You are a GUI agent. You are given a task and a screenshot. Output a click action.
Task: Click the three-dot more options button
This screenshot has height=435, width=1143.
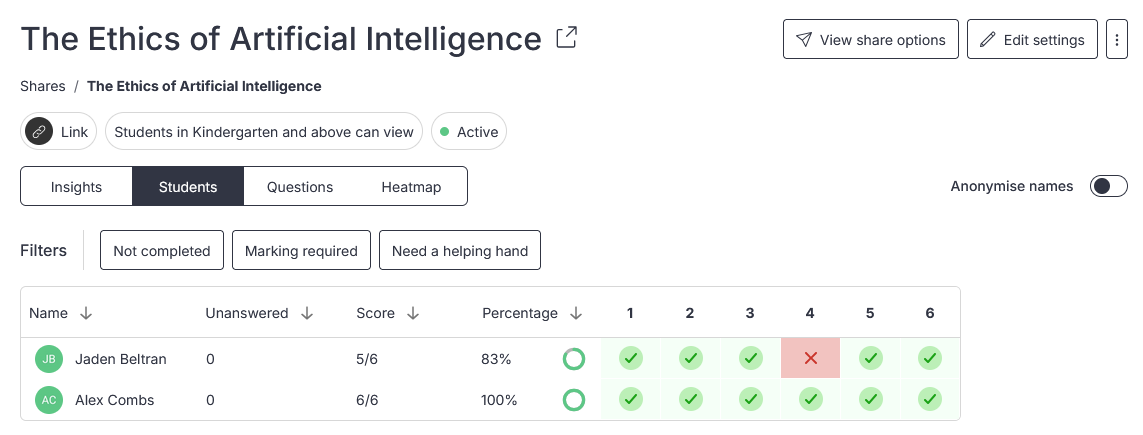click(x=1117, y=40)
